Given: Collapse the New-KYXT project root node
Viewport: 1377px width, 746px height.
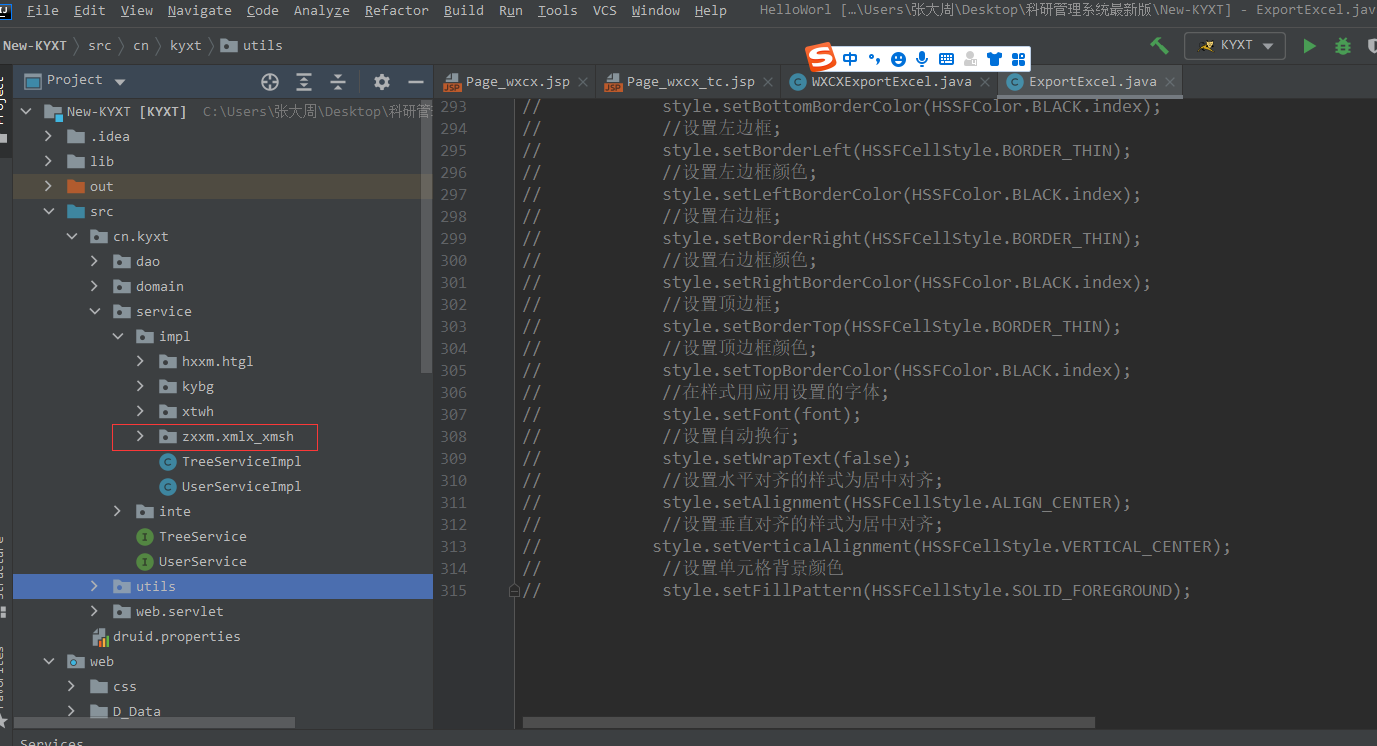Looking at the screenshot, I should (27, 111).
